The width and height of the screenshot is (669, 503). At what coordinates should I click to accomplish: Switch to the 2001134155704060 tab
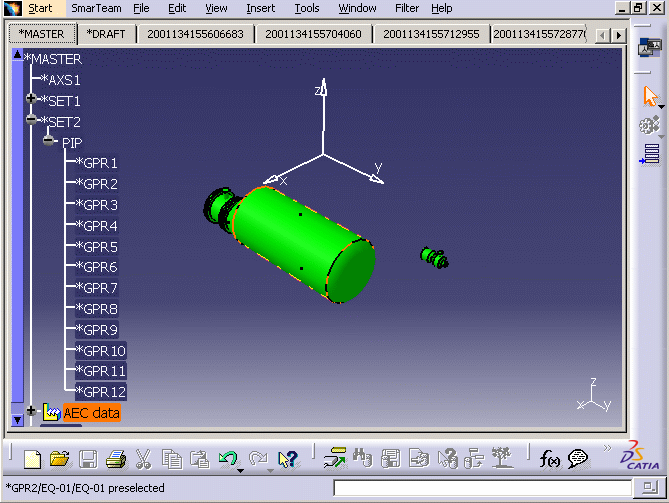tap(313, 34)
